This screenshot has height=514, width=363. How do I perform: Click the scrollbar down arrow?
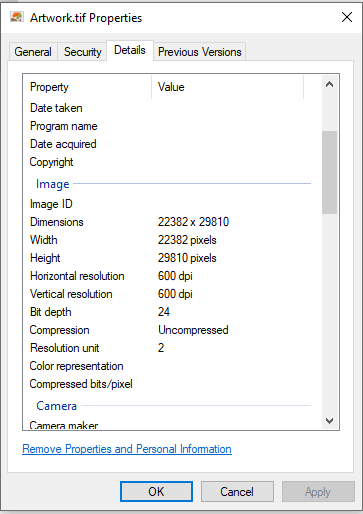point(329,421)
